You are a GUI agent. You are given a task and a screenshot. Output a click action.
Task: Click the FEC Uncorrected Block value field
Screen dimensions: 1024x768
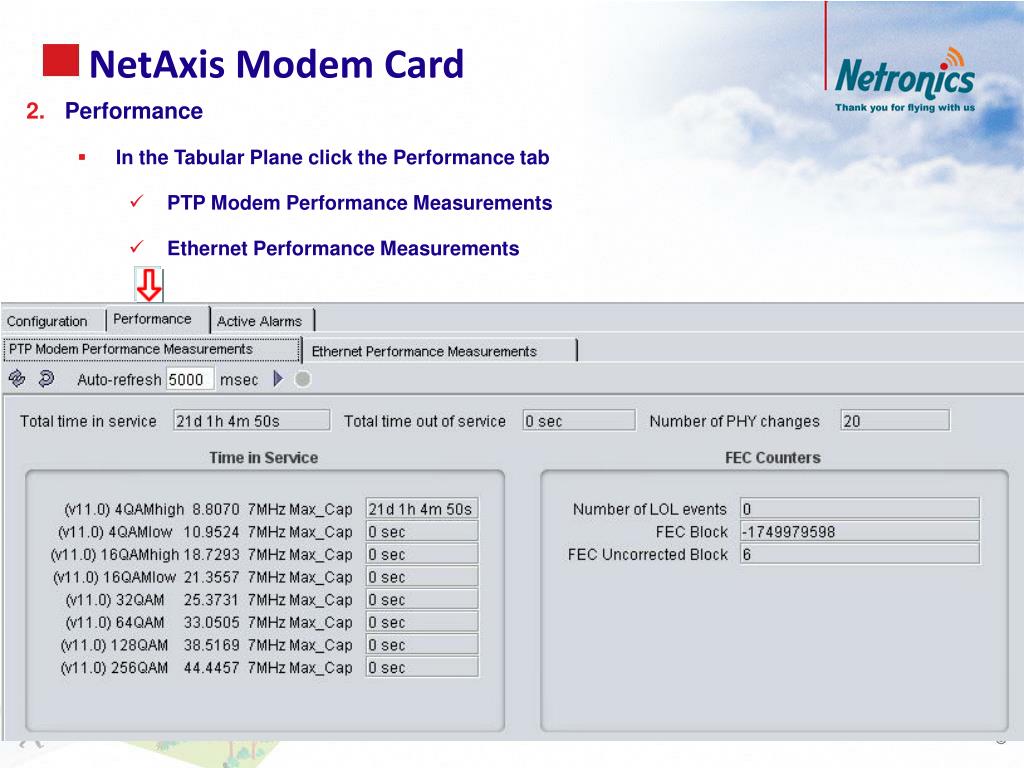coord(860,554)
